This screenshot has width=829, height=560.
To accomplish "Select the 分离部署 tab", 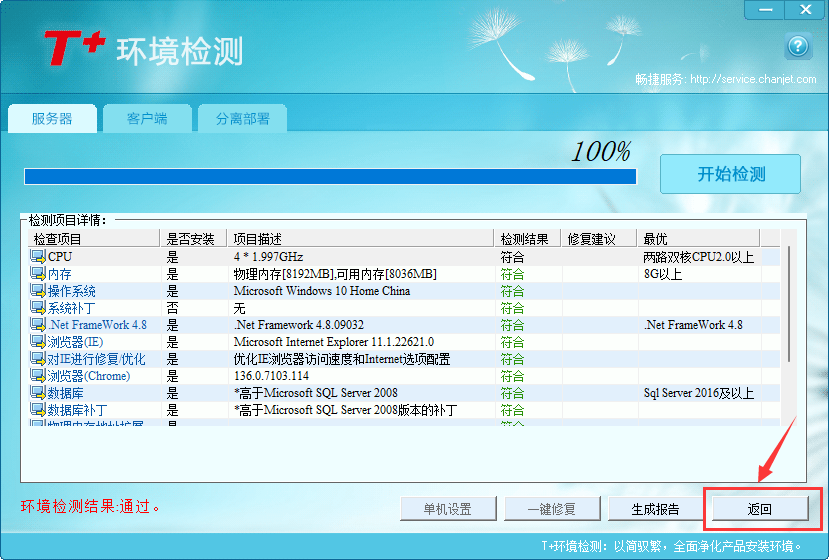I will point(243,118).
